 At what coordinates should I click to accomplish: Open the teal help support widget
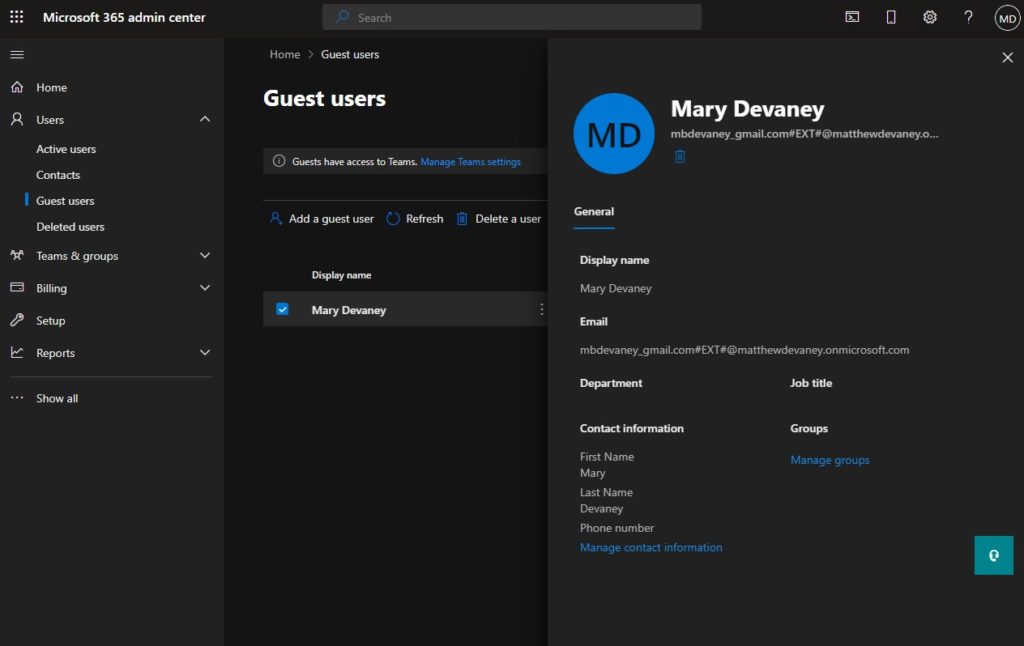point(993,555)
